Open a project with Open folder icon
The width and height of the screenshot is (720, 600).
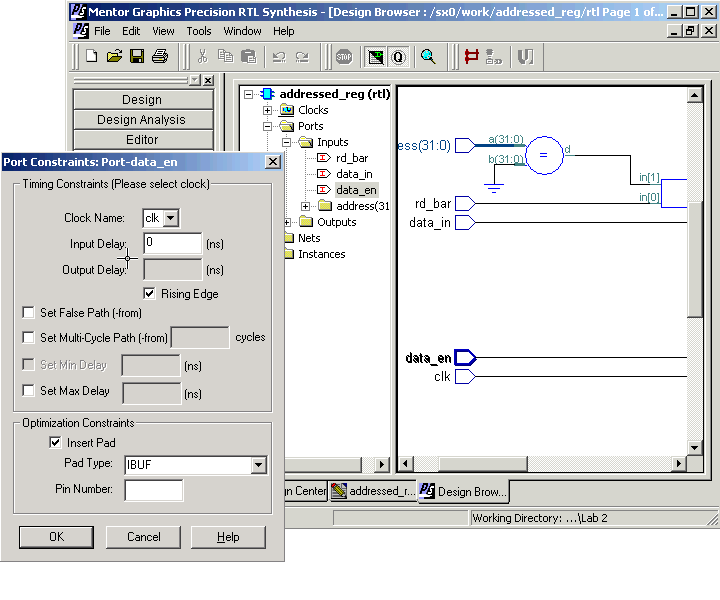[114, 56]
